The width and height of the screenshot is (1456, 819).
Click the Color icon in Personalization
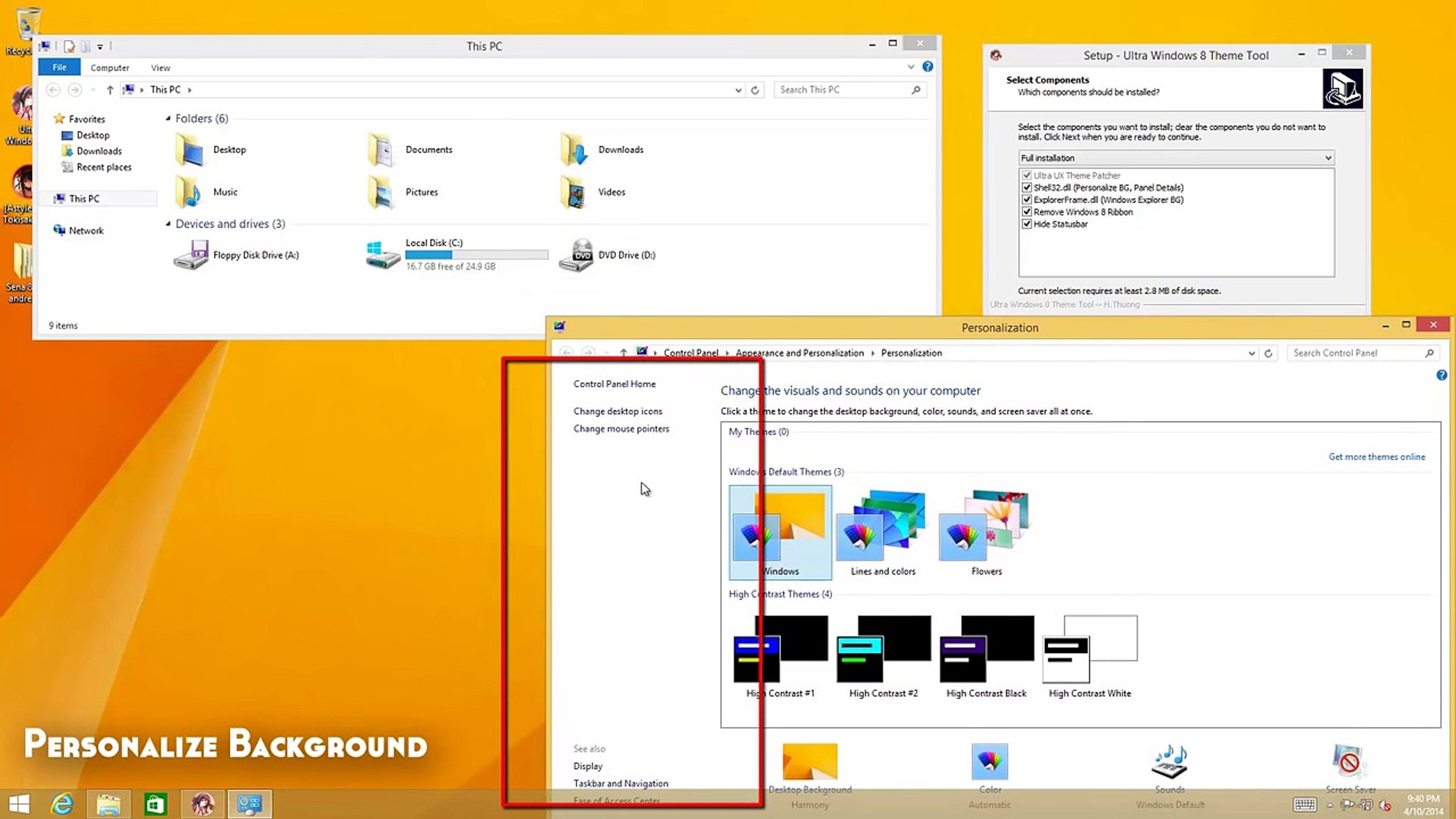click(x=990, y=762)
